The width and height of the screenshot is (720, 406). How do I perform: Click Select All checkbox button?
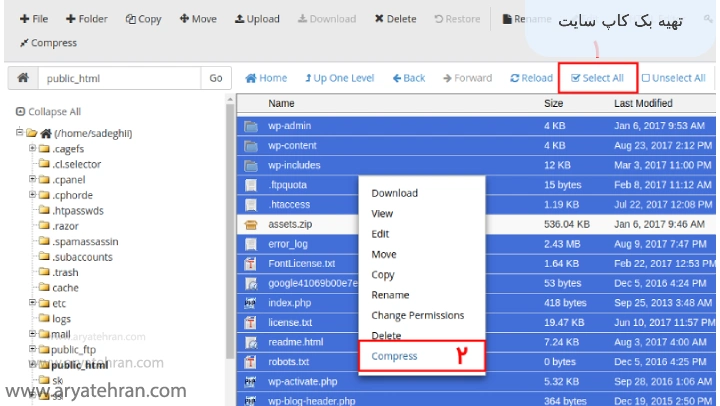597,78
